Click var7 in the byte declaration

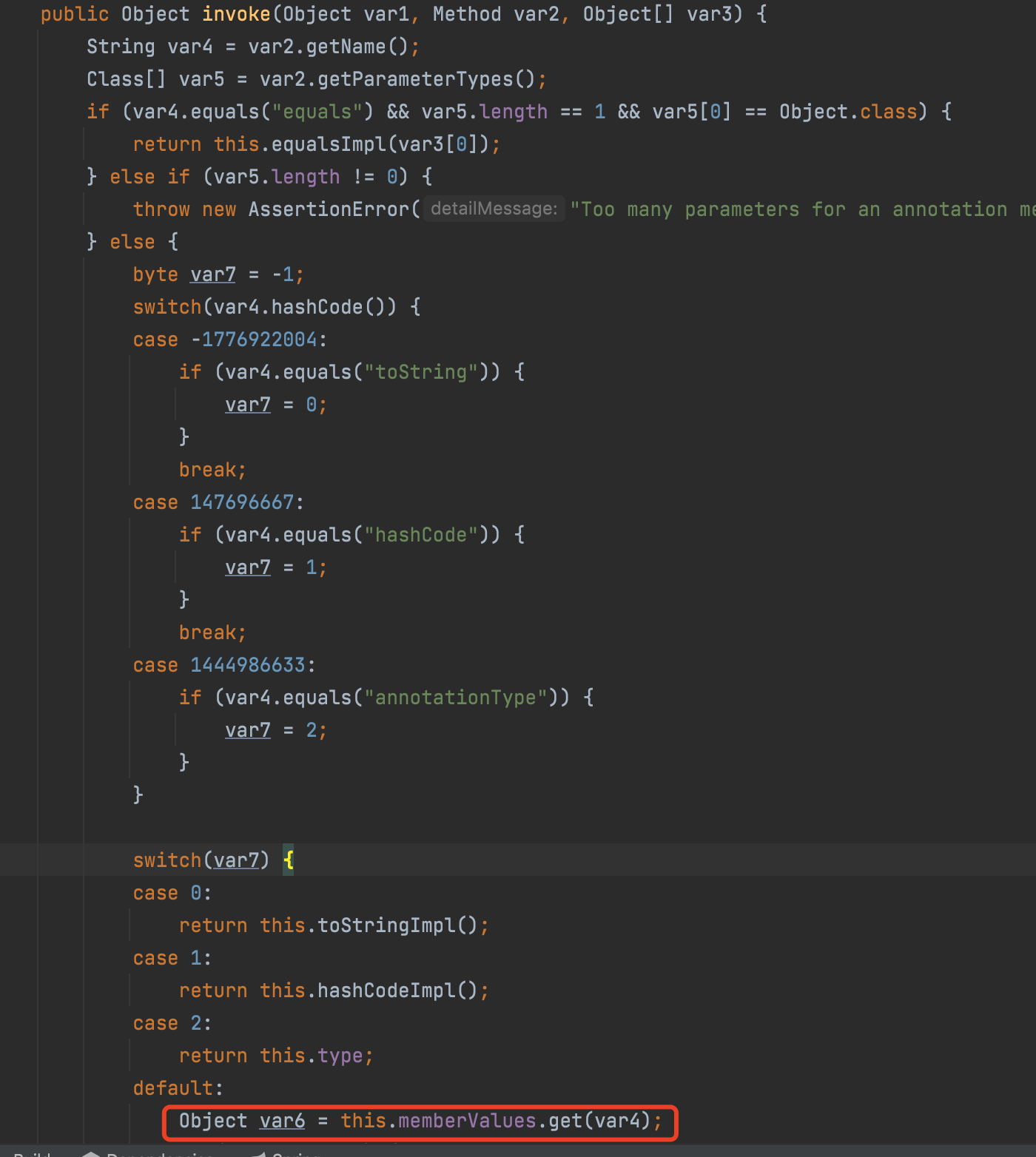(x=212, y=274)
